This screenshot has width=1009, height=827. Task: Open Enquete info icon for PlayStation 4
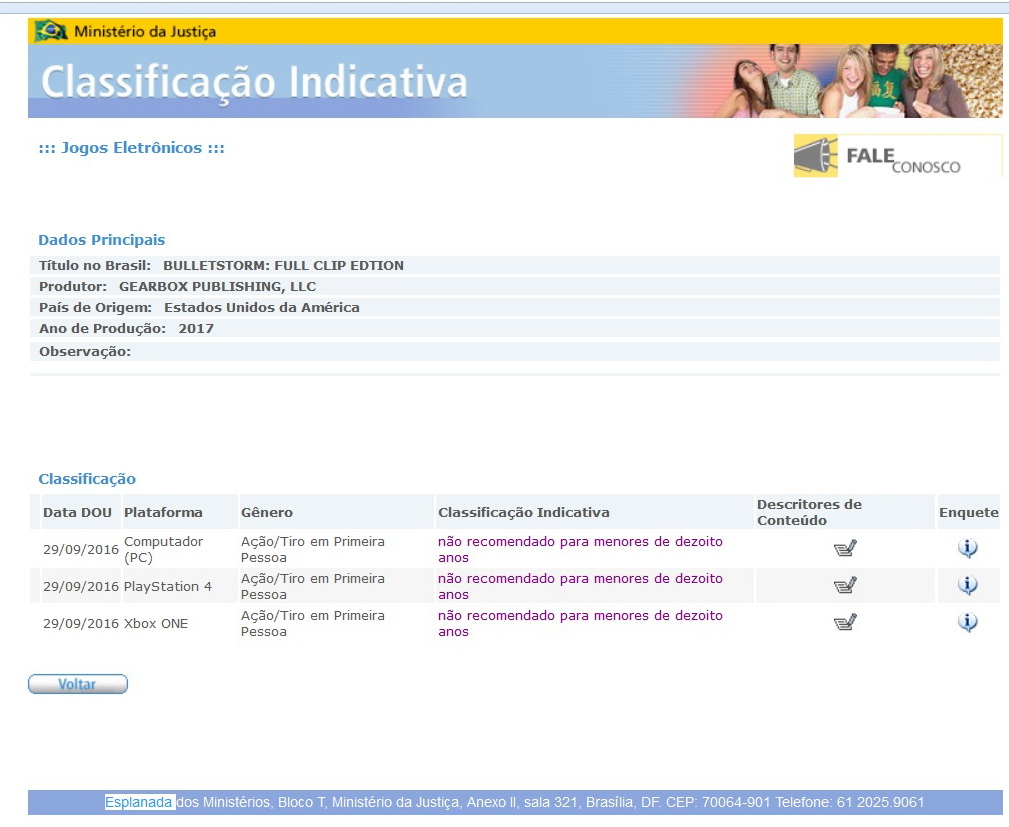pos(968,586)
